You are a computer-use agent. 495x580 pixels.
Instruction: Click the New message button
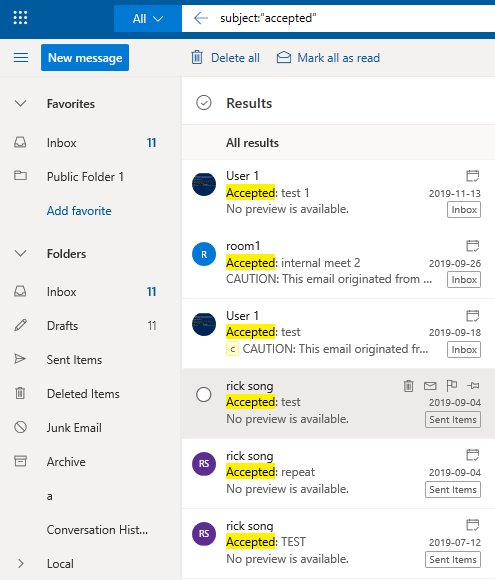coord(85,58)
